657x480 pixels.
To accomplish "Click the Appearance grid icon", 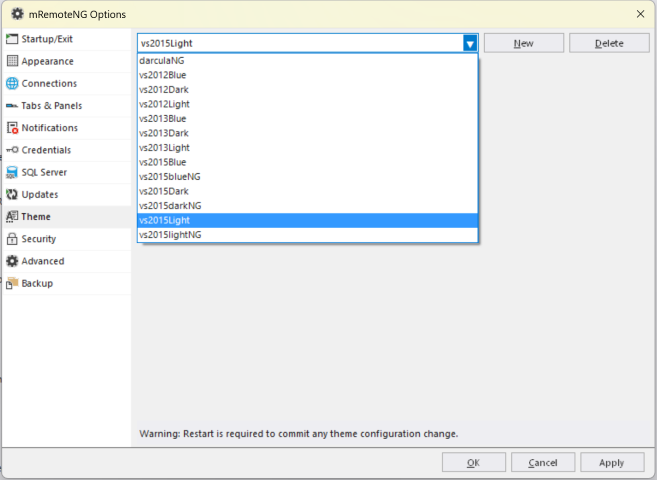I will click(x=12, y=61).
